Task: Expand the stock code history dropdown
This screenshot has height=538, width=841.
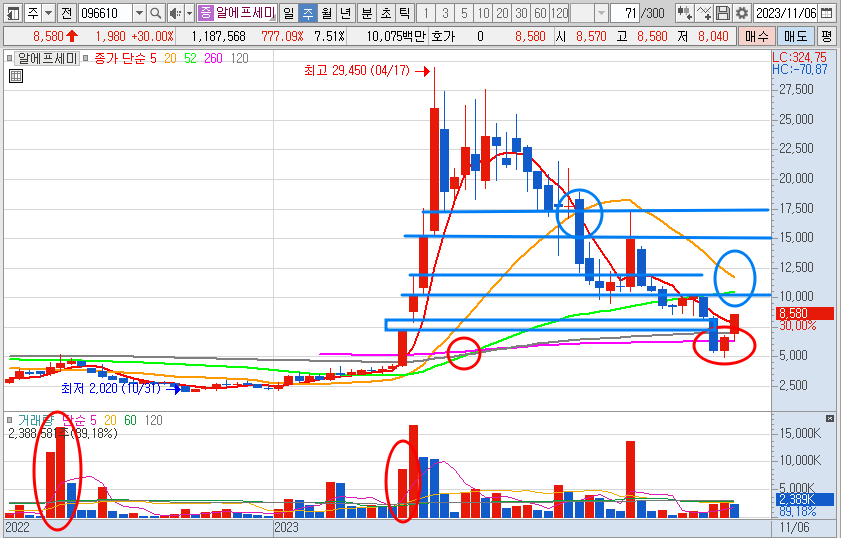Action: [139, 13]
